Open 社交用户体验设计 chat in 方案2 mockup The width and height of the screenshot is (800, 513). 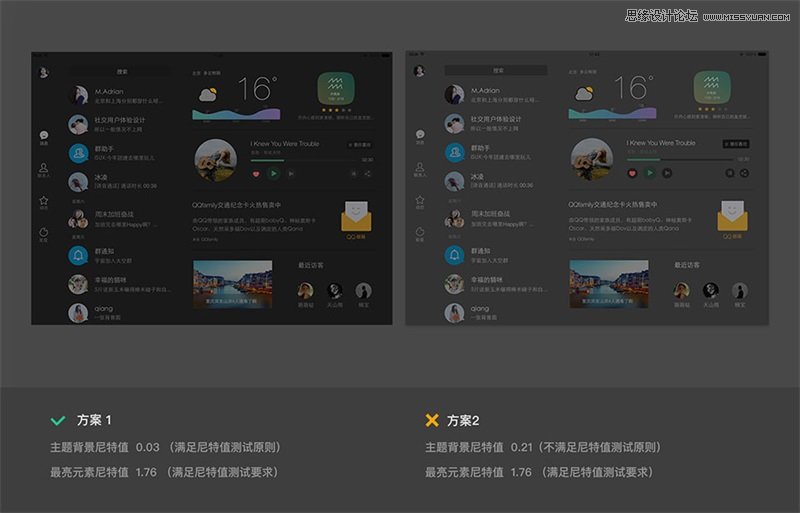point(496,123)
